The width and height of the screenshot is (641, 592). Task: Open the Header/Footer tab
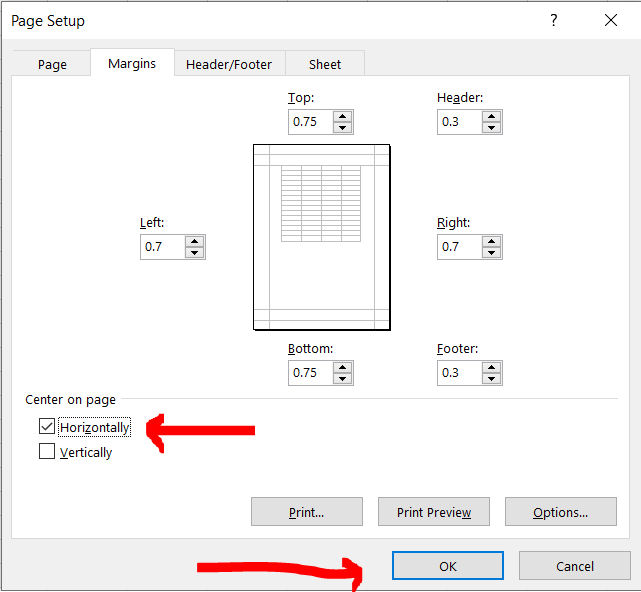point(229,64)
